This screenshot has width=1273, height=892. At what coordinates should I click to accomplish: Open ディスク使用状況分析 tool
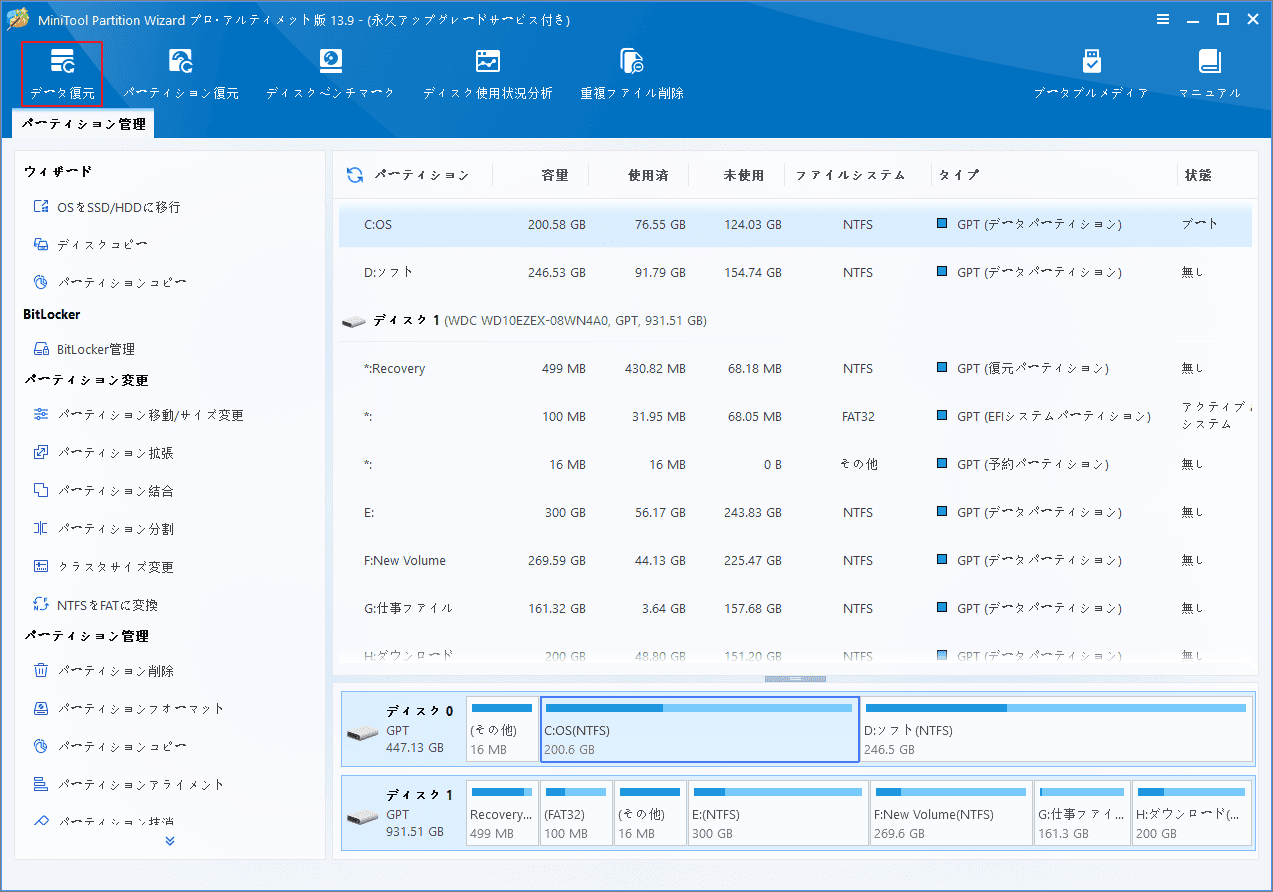(487, 74)
